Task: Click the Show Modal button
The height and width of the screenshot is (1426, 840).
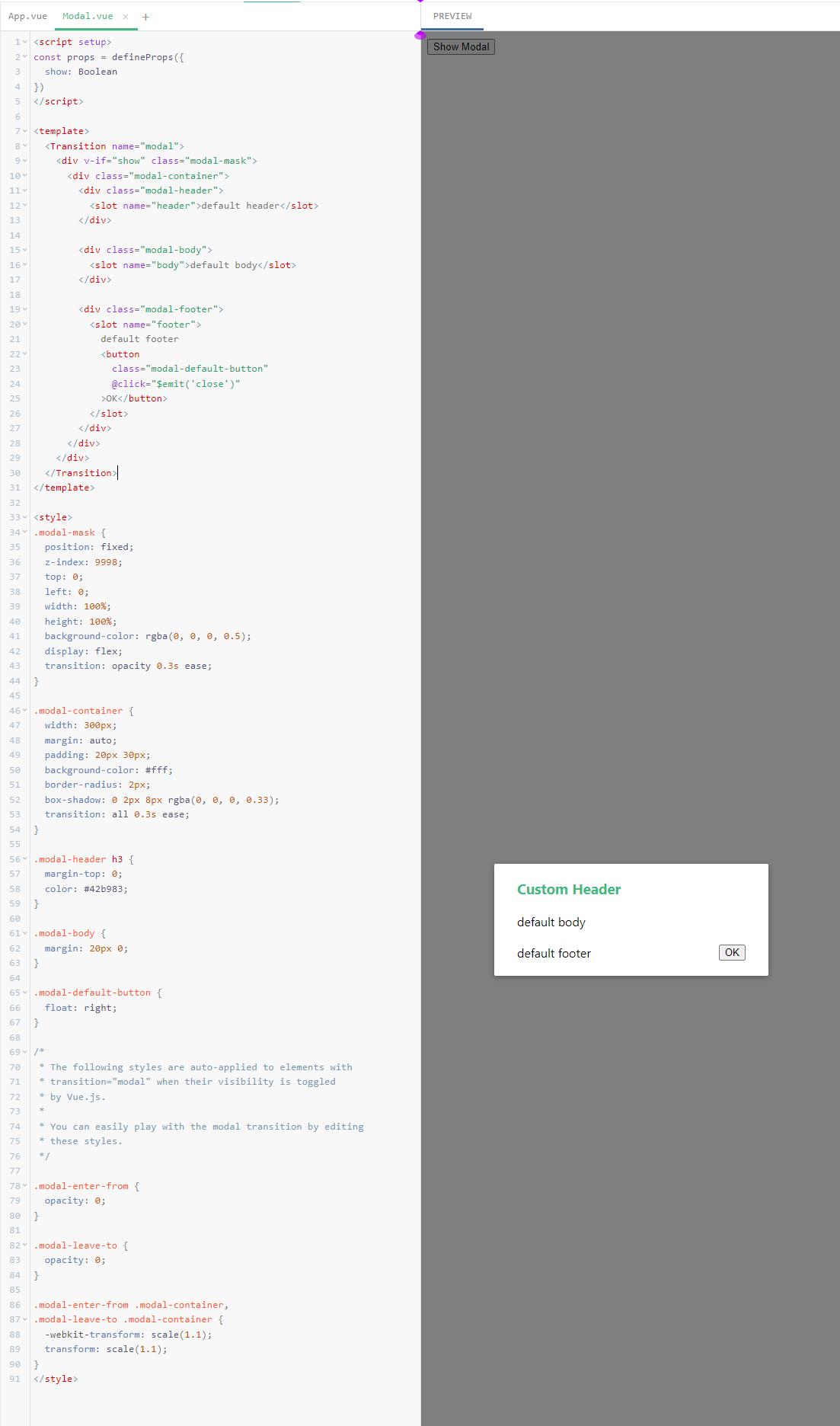Action: (461, 46)
